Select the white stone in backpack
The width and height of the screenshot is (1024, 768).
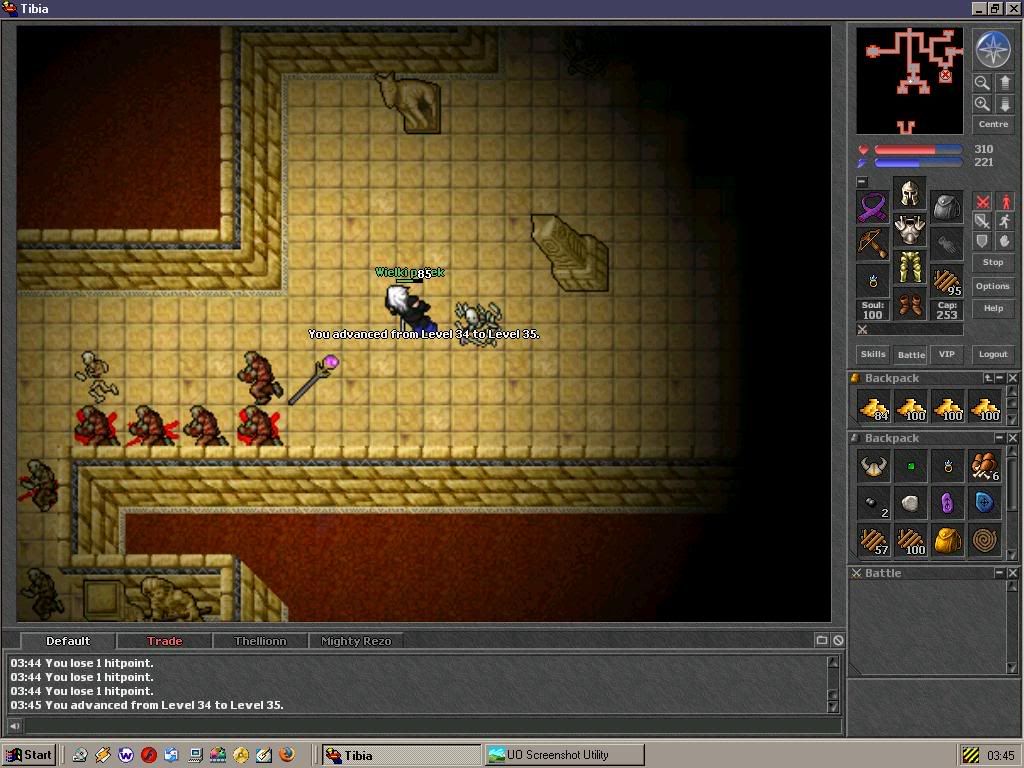tap(910, 503)
